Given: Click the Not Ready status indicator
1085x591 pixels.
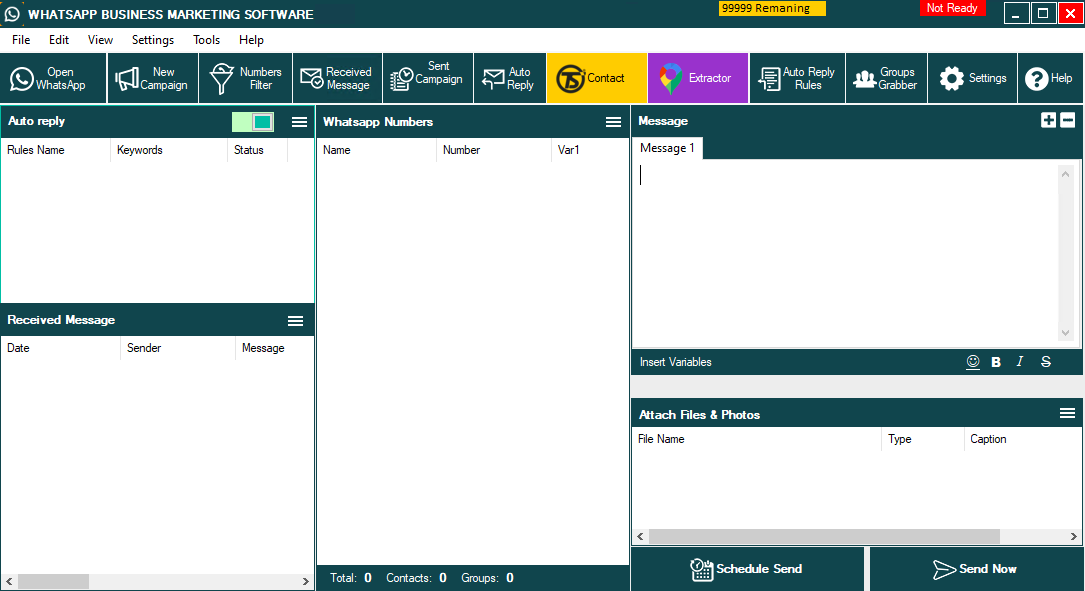Looking at the screenshot, I should pyautogui.click(x=952, y=8).
